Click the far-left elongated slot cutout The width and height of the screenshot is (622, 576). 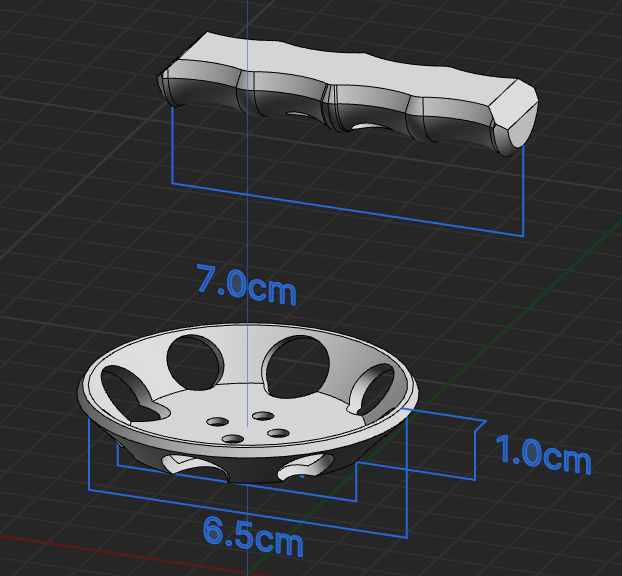(x=131, y=395)
